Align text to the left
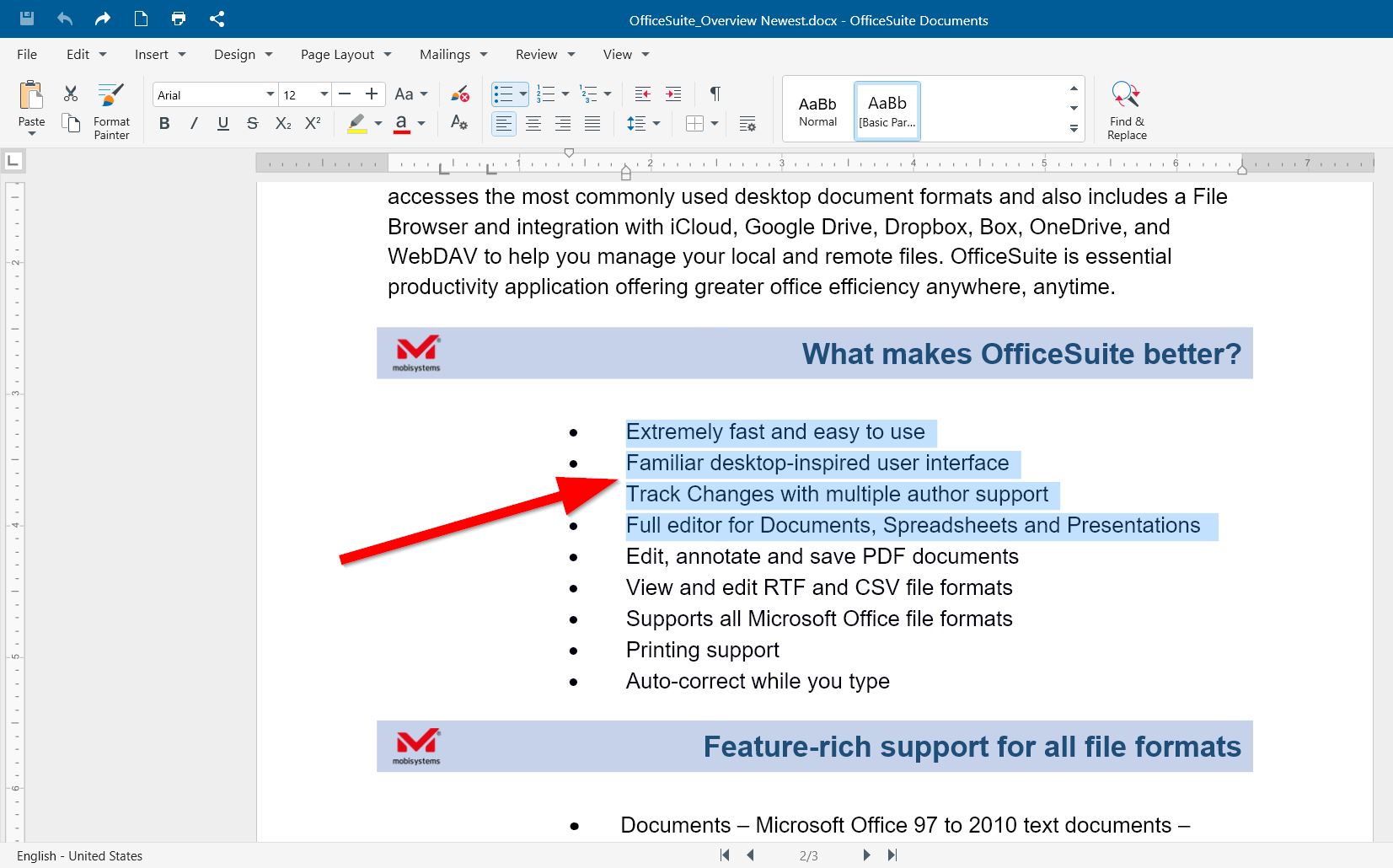This screenshot has height=868, width=1393. coord(504,124)
